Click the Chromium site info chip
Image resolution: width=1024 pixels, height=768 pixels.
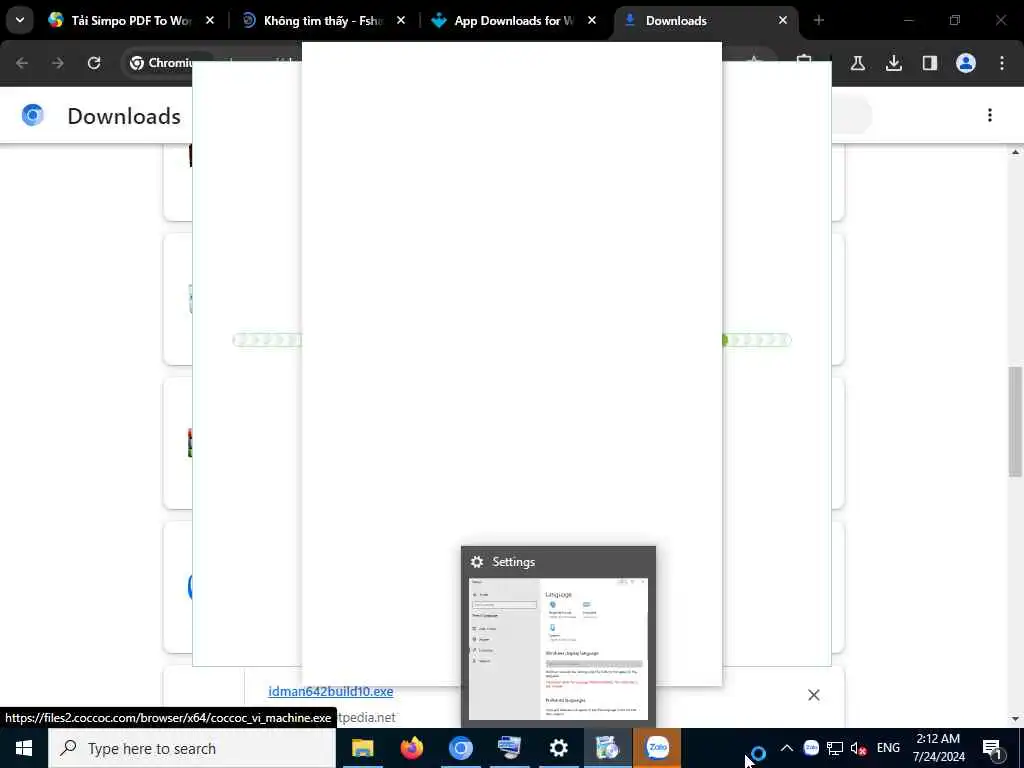[x=162, y=63]
